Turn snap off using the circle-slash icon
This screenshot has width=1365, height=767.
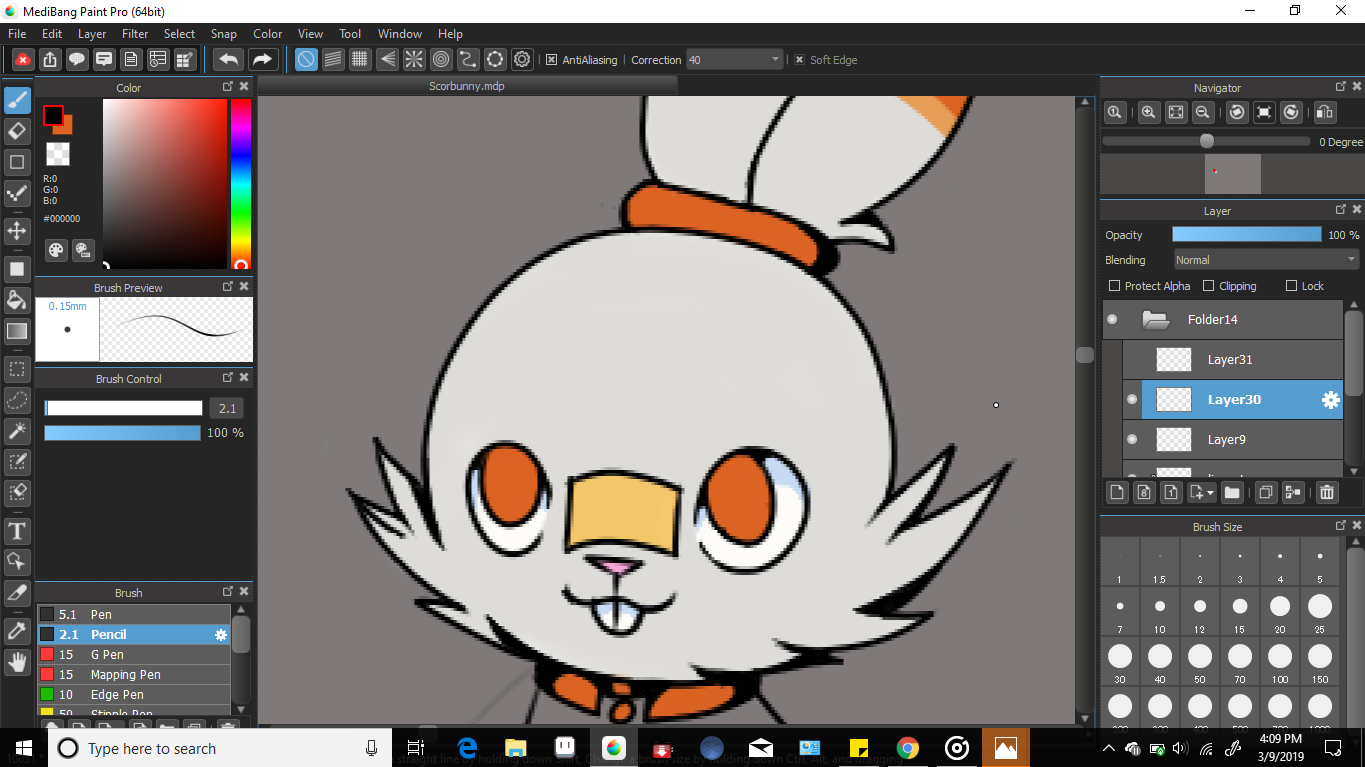[306, 60]
